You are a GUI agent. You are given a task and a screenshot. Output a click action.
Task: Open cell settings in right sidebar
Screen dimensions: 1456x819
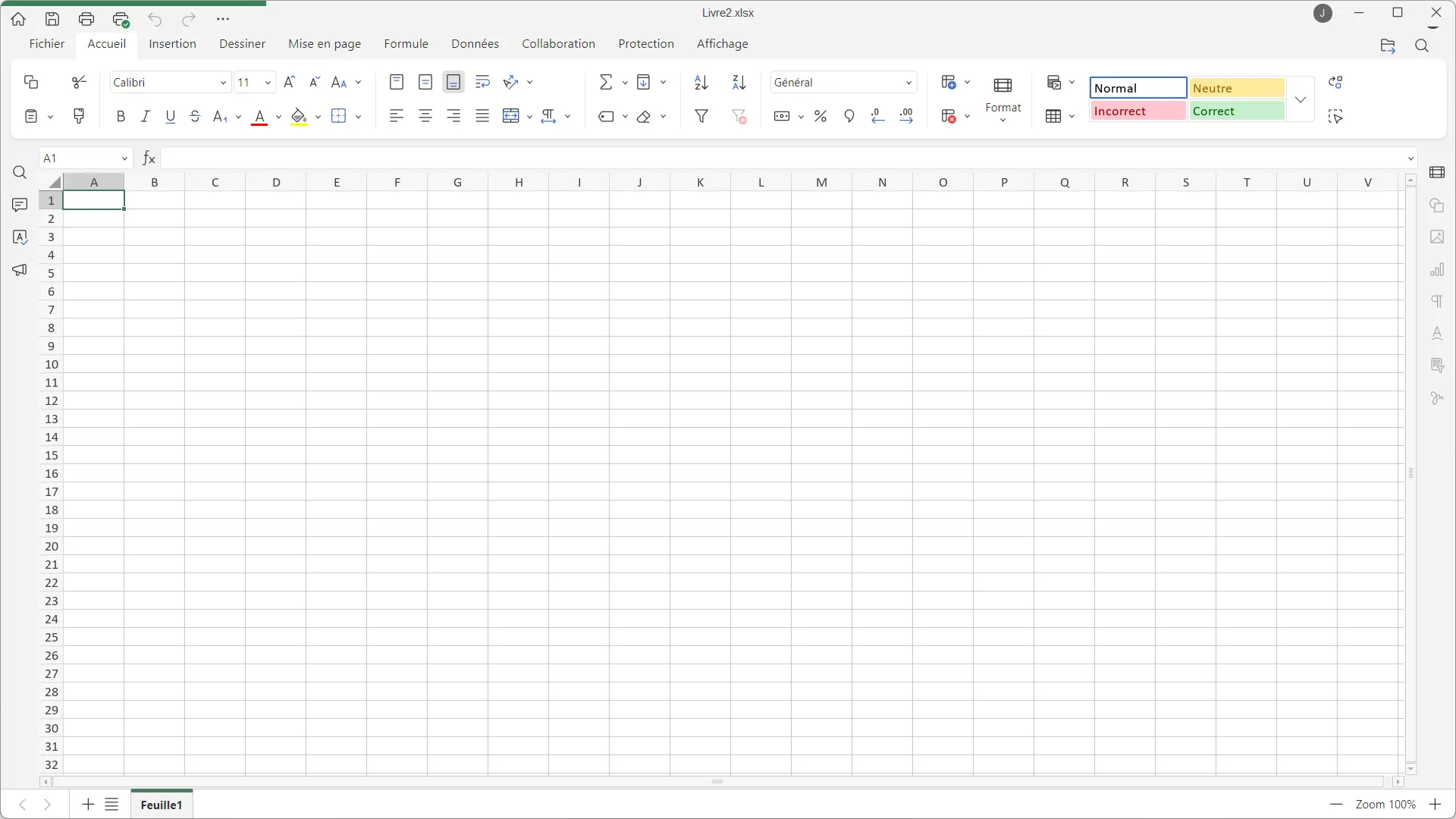(1437, 173)
